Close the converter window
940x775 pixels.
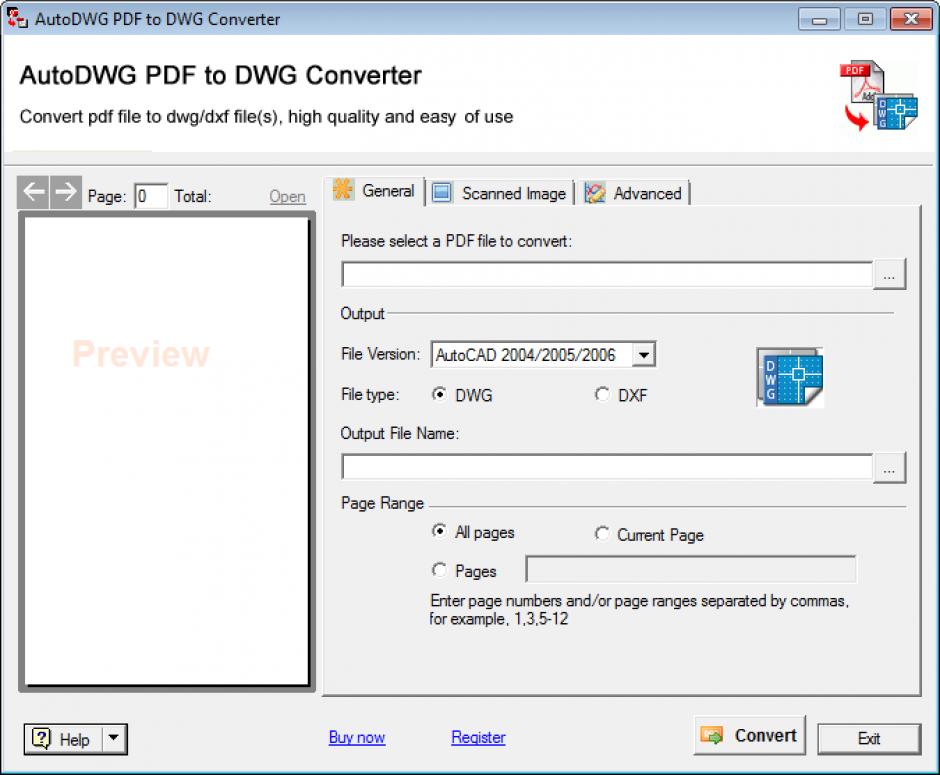coord(911,20)
